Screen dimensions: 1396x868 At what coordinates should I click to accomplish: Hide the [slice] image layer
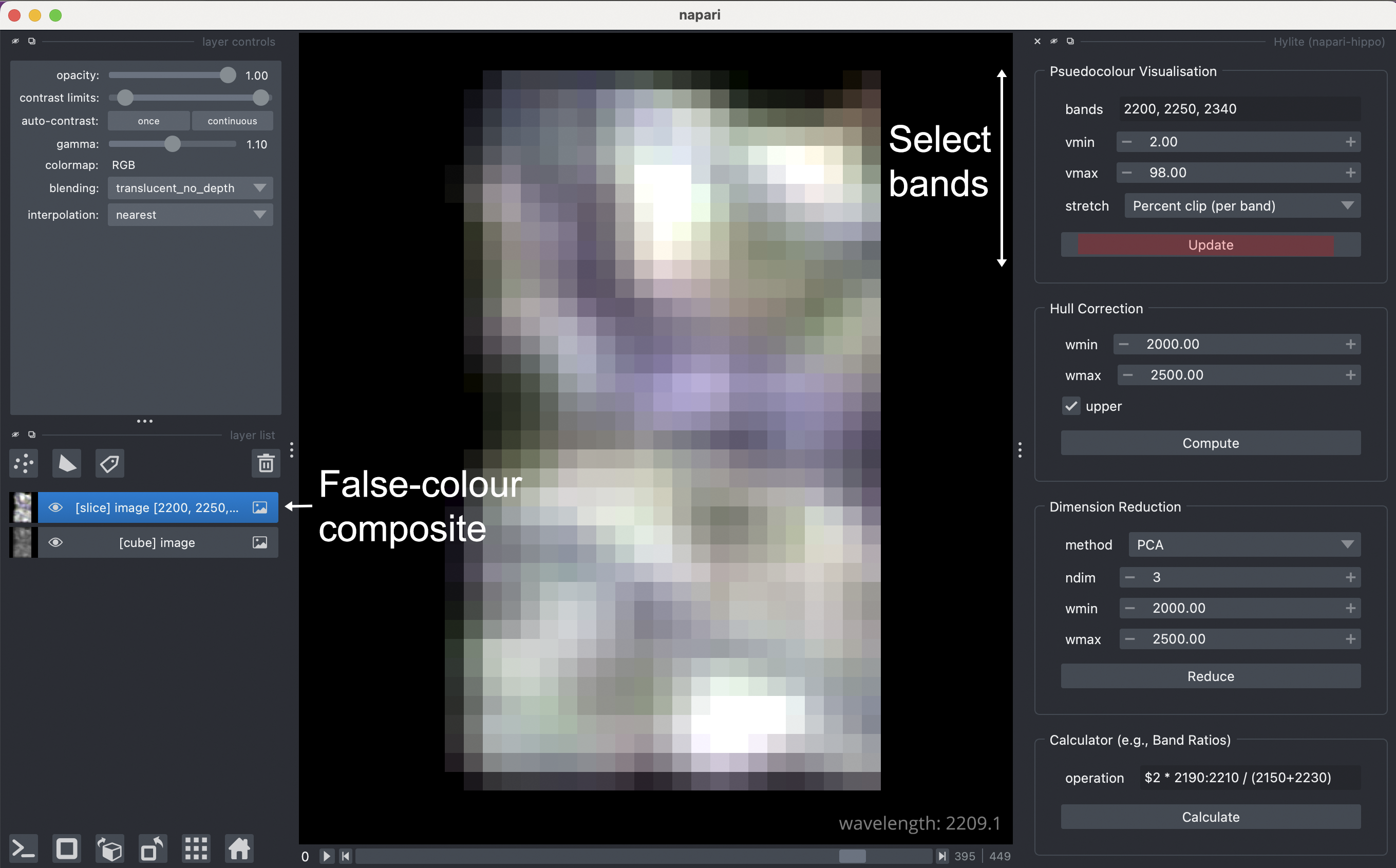(x=55, y=507)
